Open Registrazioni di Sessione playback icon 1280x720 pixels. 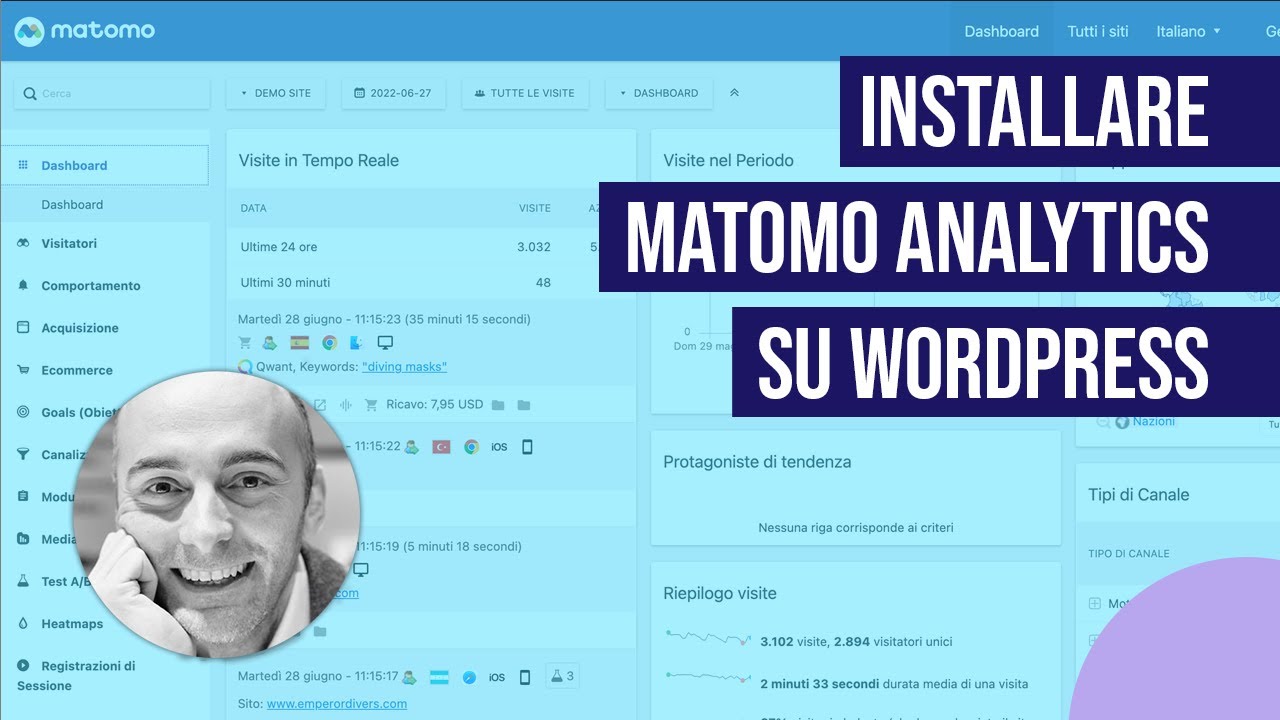point(22,665)
